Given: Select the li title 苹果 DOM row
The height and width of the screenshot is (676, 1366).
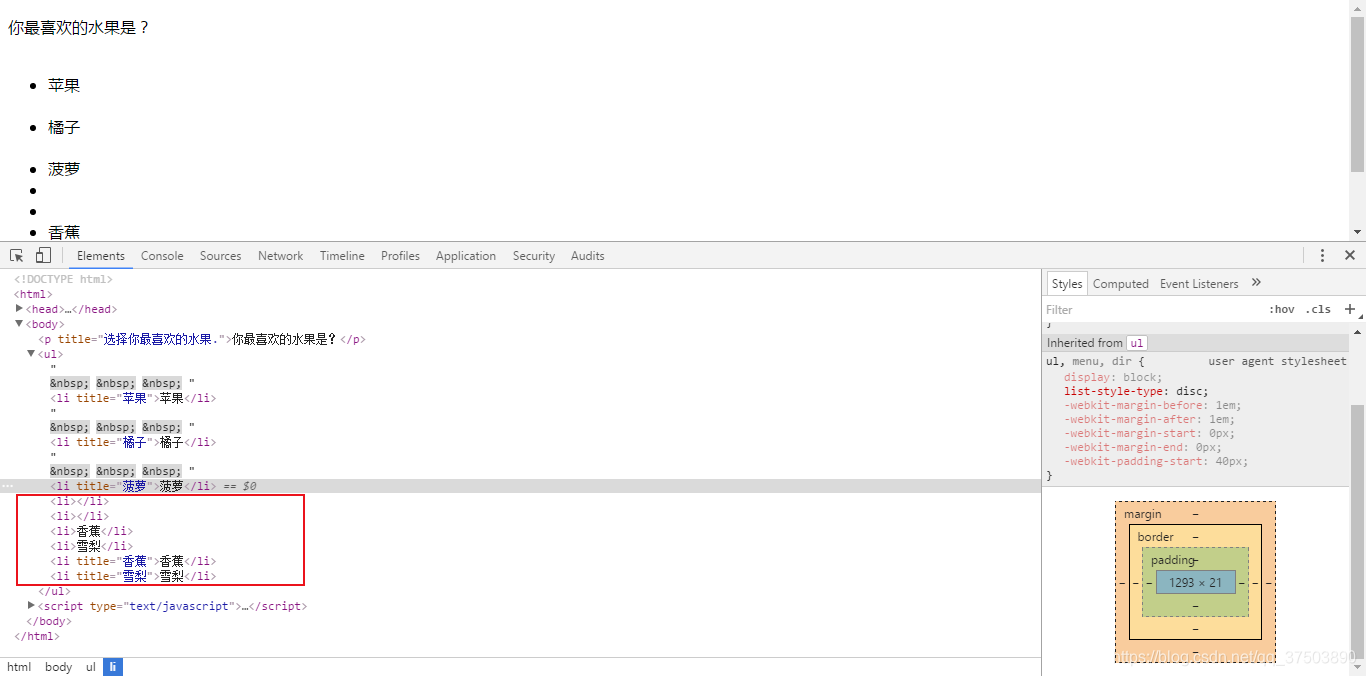Looking at the screenshot, I should click(x=133, y=398).
